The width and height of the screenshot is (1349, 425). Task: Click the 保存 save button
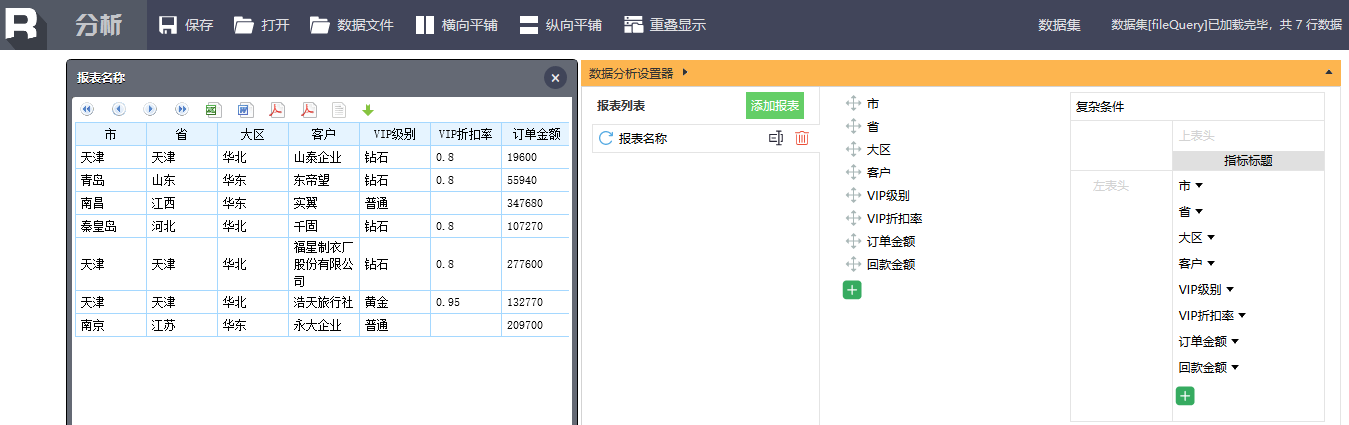[x=186, y=25]
